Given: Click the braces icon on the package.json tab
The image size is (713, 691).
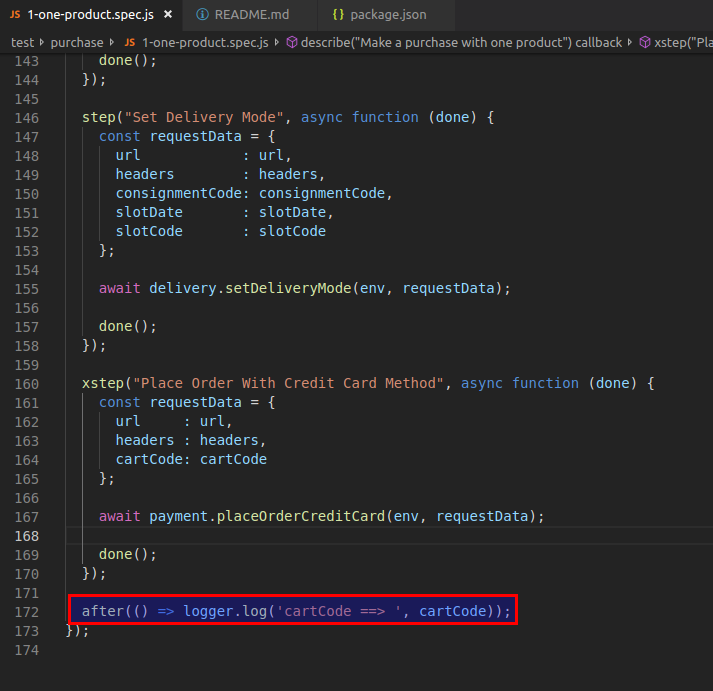Looking at the screenshot, I should pos(338,15).
